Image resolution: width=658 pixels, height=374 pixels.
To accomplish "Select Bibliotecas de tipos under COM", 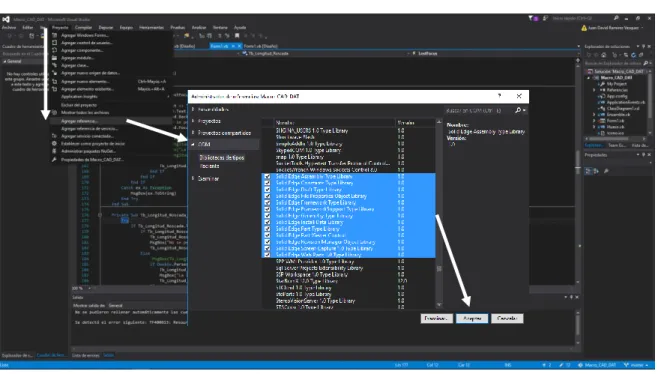I will 222,158.
